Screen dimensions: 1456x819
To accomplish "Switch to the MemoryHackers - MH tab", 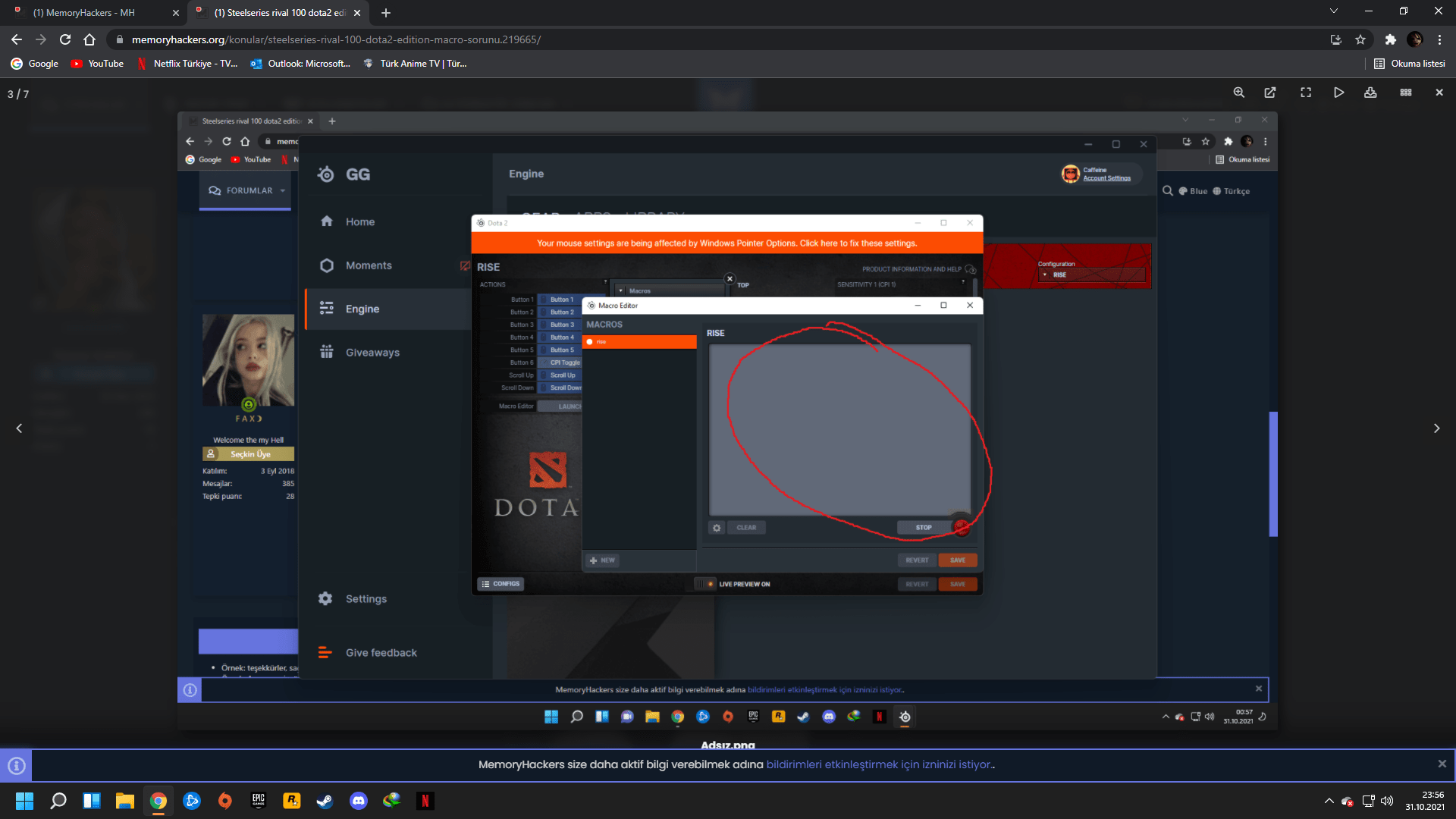I will [x=93, y=13].
